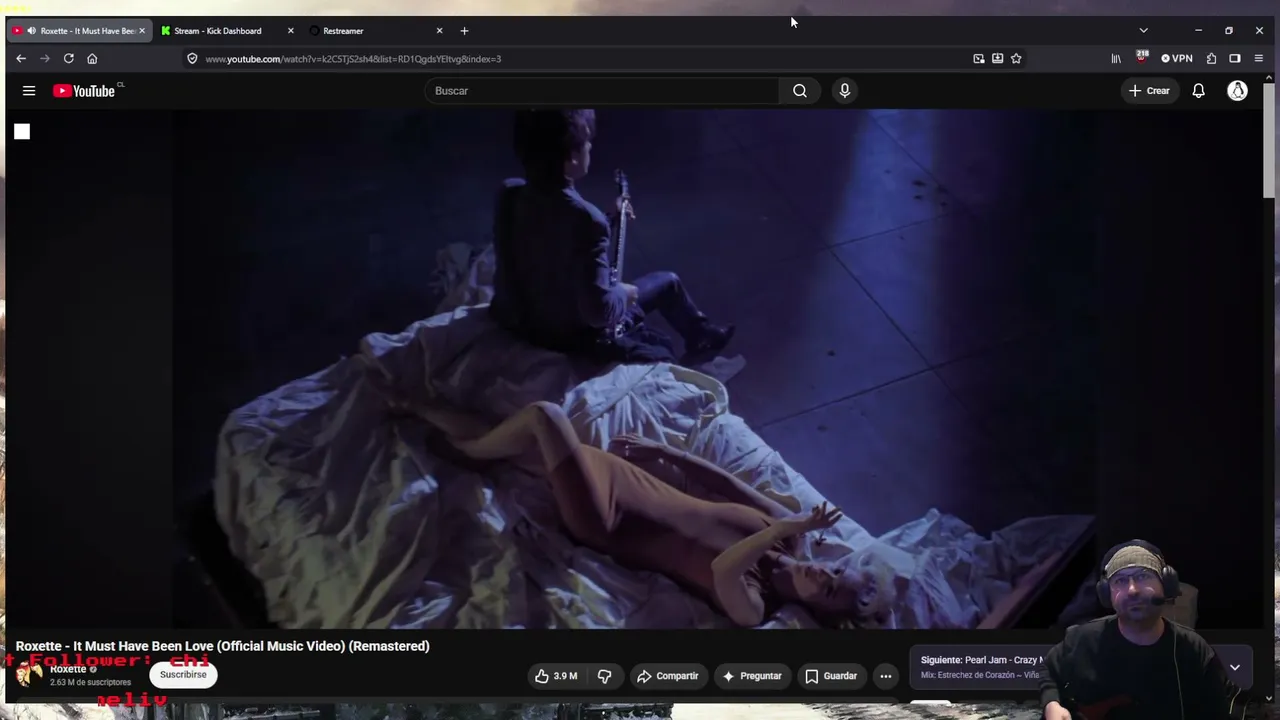1280x720 pixels.
Task: Open more actions for the video
Action: [x=885, y=676]
